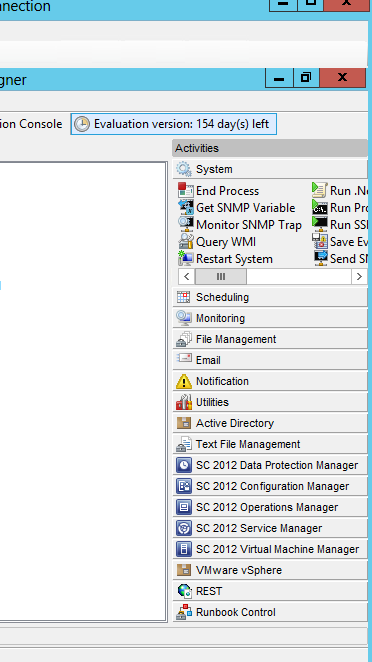
Task: Open SC 2012 Configuration Manager category
Action: [270, 486]
